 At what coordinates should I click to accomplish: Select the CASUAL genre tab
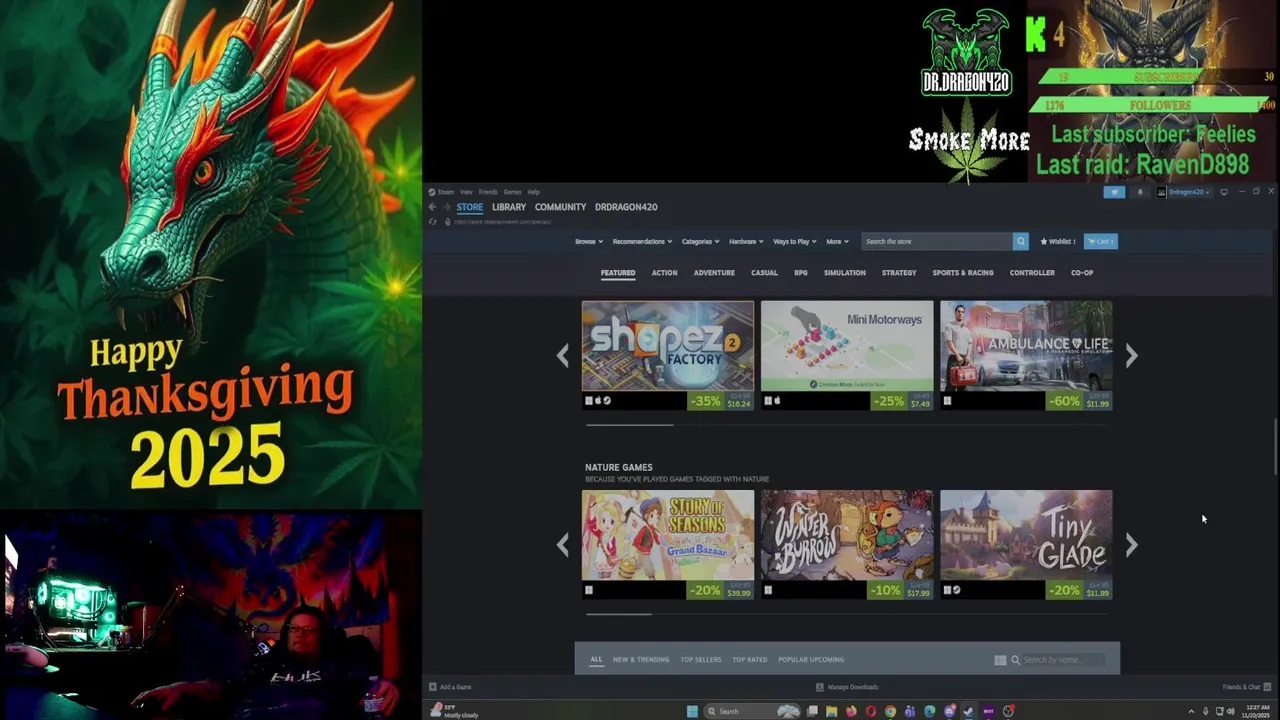click(764, 273)
